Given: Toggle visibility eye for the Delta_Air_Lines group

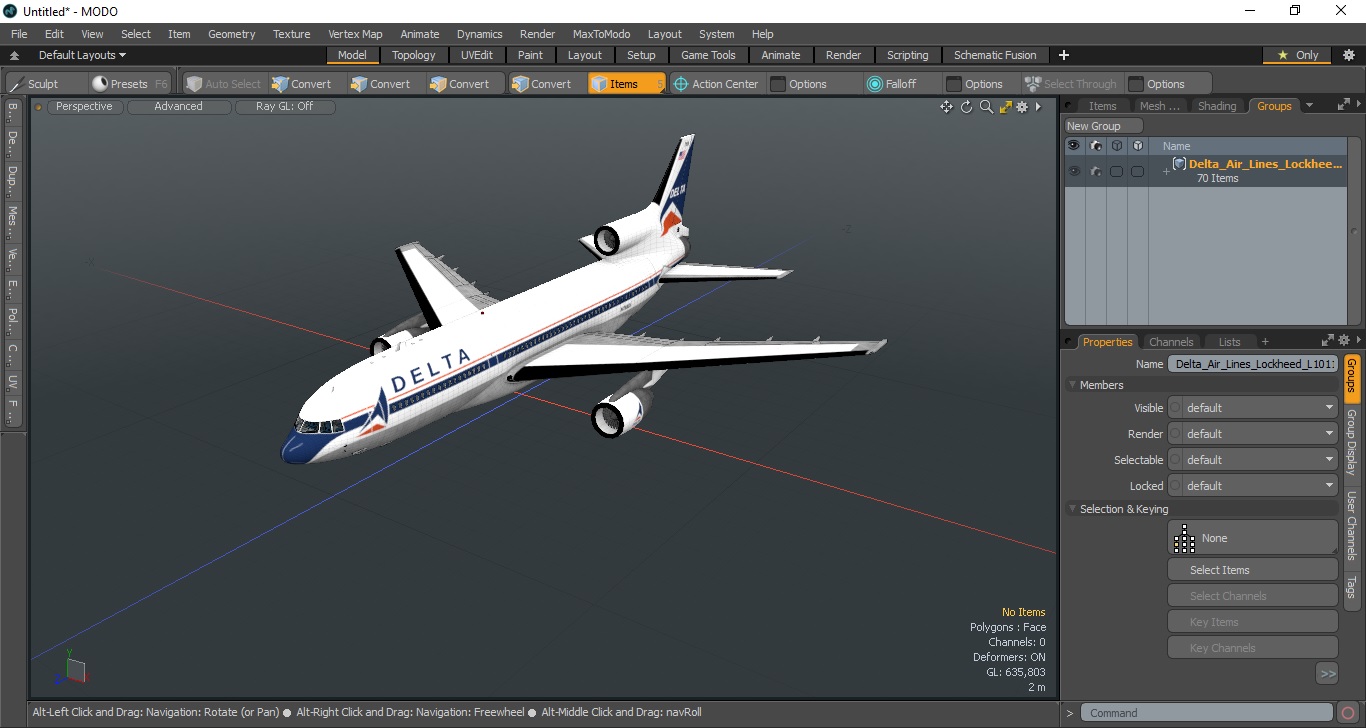Looking at the screenshot, I should [x=1074, y=171].
